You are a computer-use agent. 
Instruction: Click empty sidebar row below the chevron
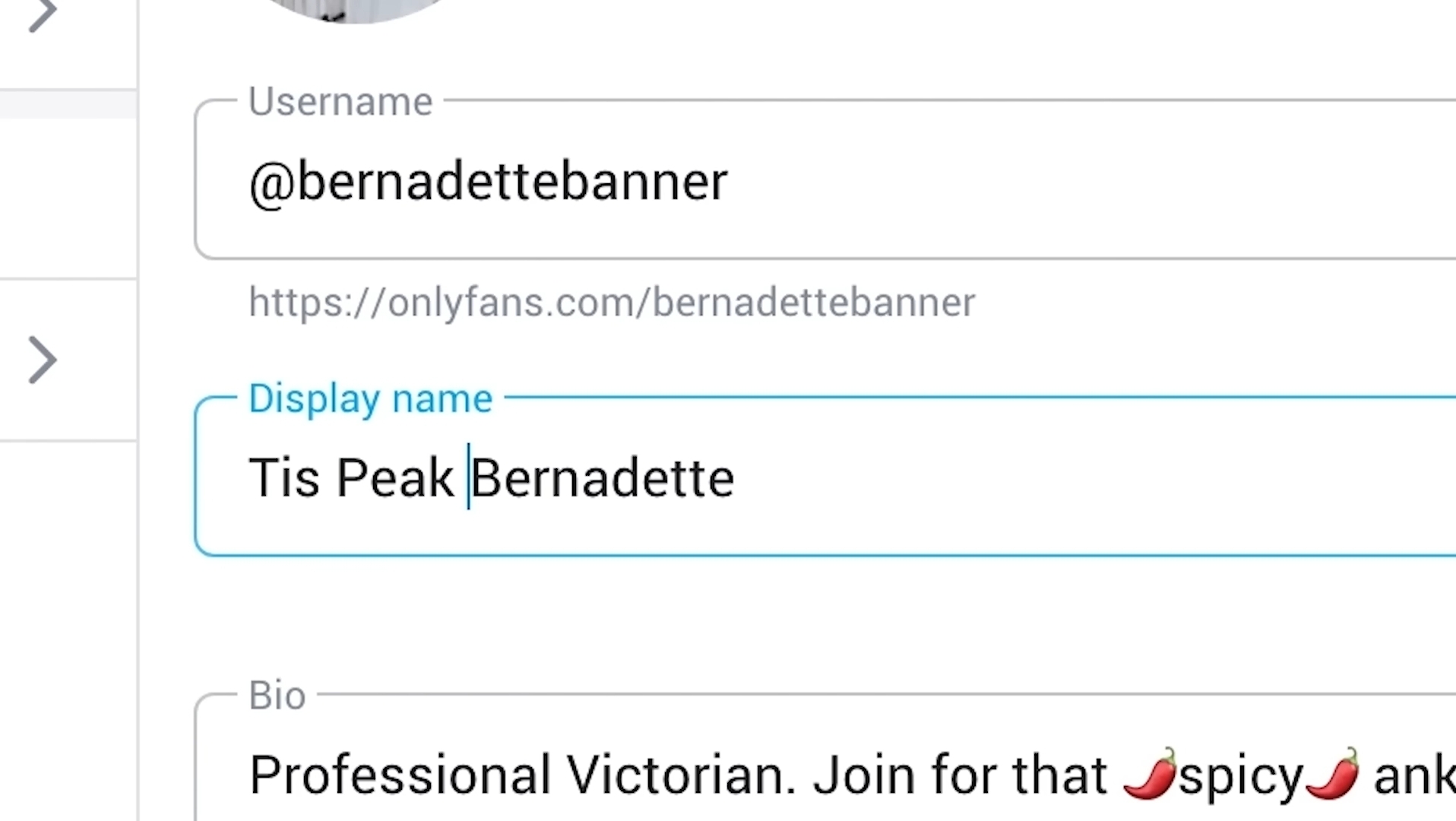pos(68,631)
